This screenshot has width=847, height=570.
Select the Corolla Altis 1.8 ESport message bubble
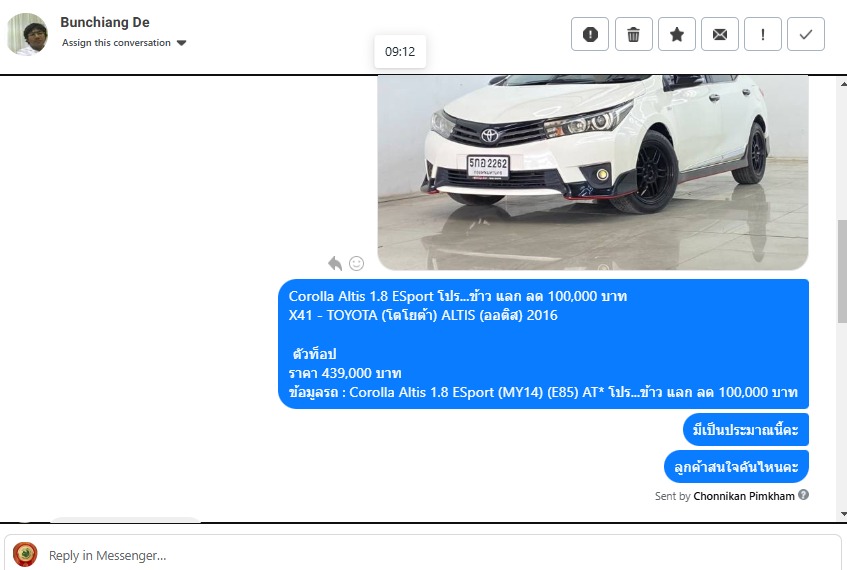tap(543, 344)
